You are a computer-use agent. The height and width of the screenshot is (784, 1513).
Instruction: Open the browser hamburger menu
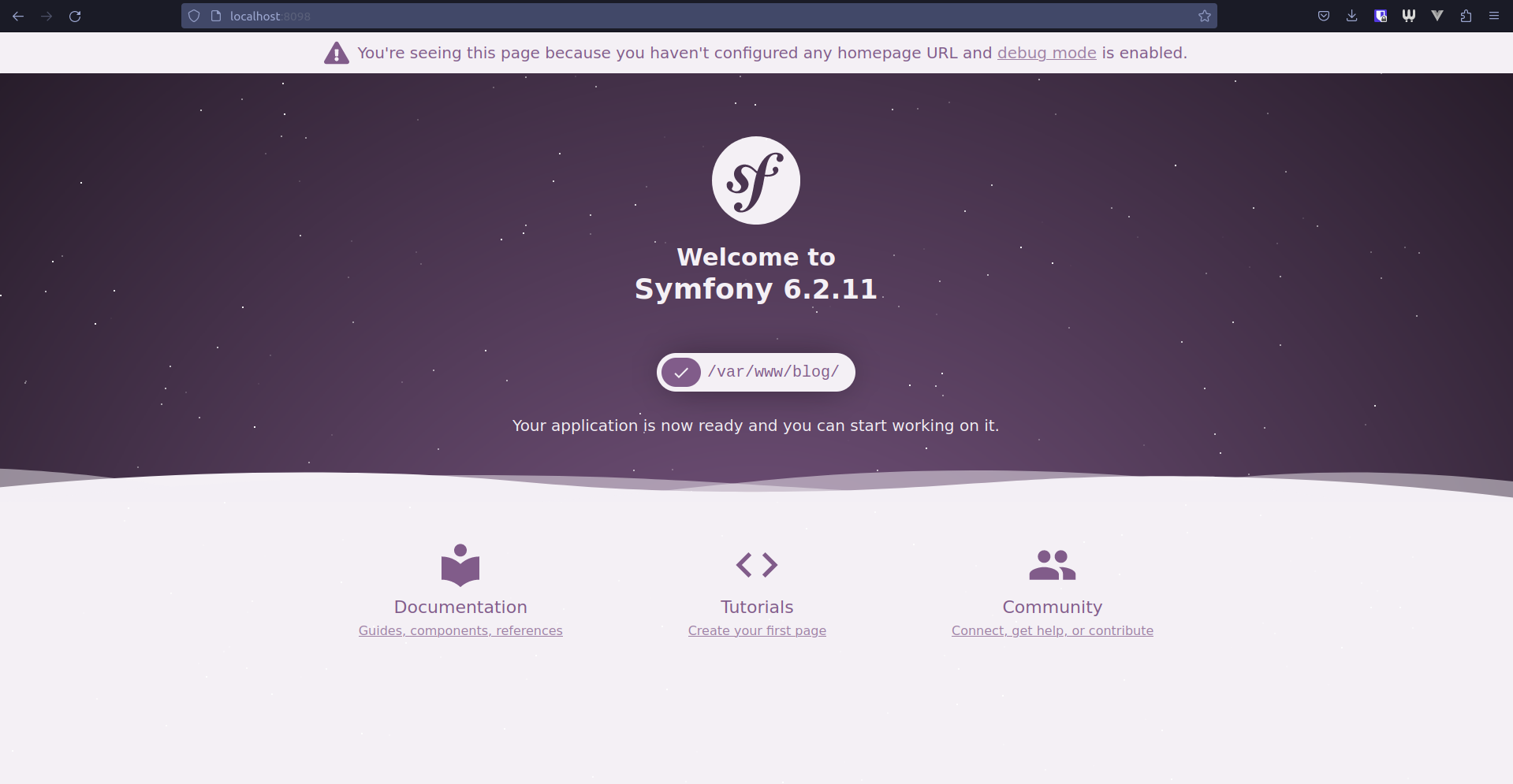[x=1494, y=16]
